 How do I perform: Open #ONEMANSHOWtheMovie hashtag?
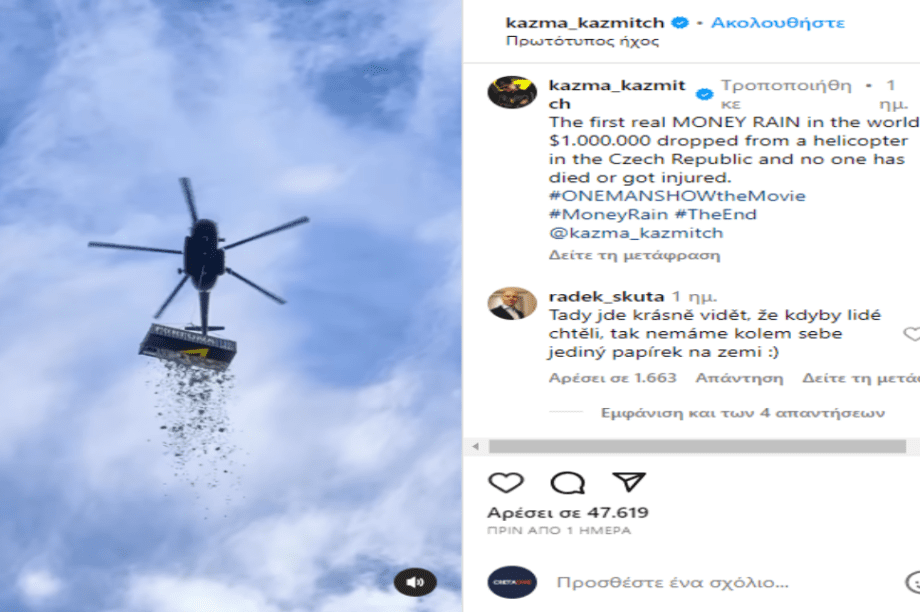(677, 195)
